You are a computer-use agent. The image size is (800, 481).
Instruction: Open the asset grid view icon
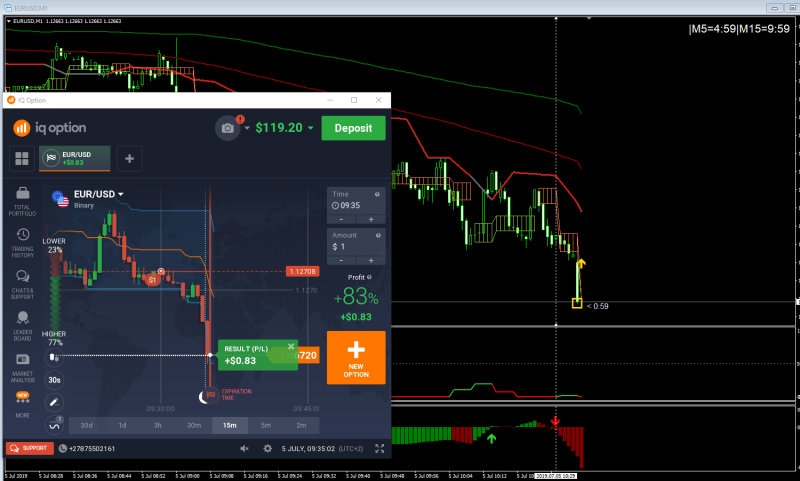22,159
